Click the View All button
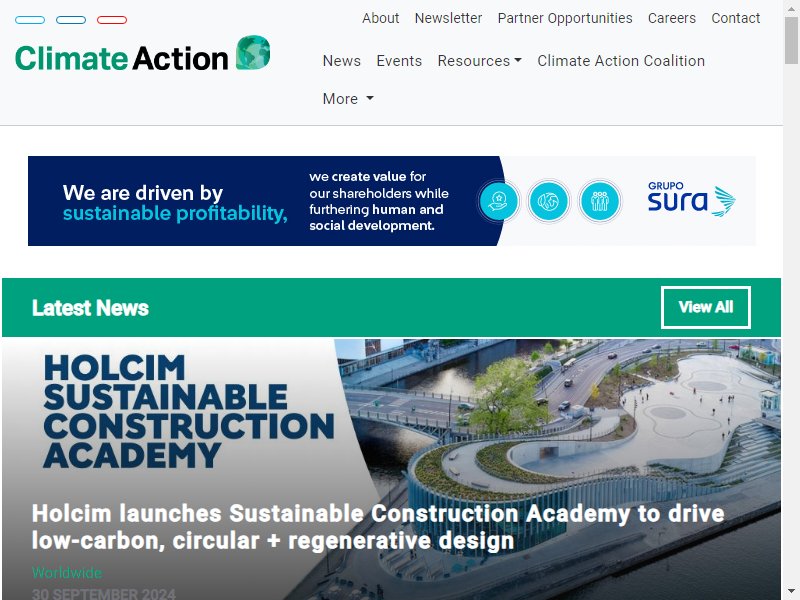800x600 pixels. pos(706,307)
